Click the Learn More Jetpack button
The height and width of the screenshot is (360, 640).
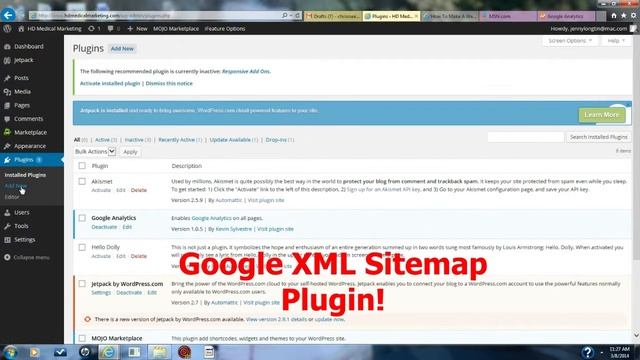pos(602,115)
